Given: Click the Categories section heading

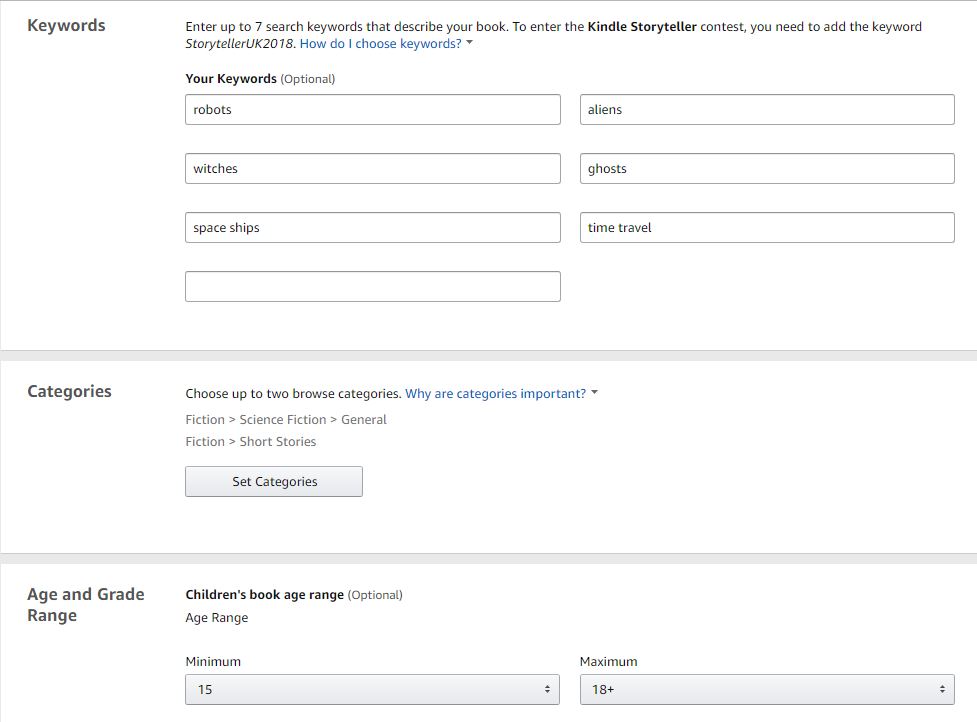Looking at the screenshot, I should (x=69, y=392).
